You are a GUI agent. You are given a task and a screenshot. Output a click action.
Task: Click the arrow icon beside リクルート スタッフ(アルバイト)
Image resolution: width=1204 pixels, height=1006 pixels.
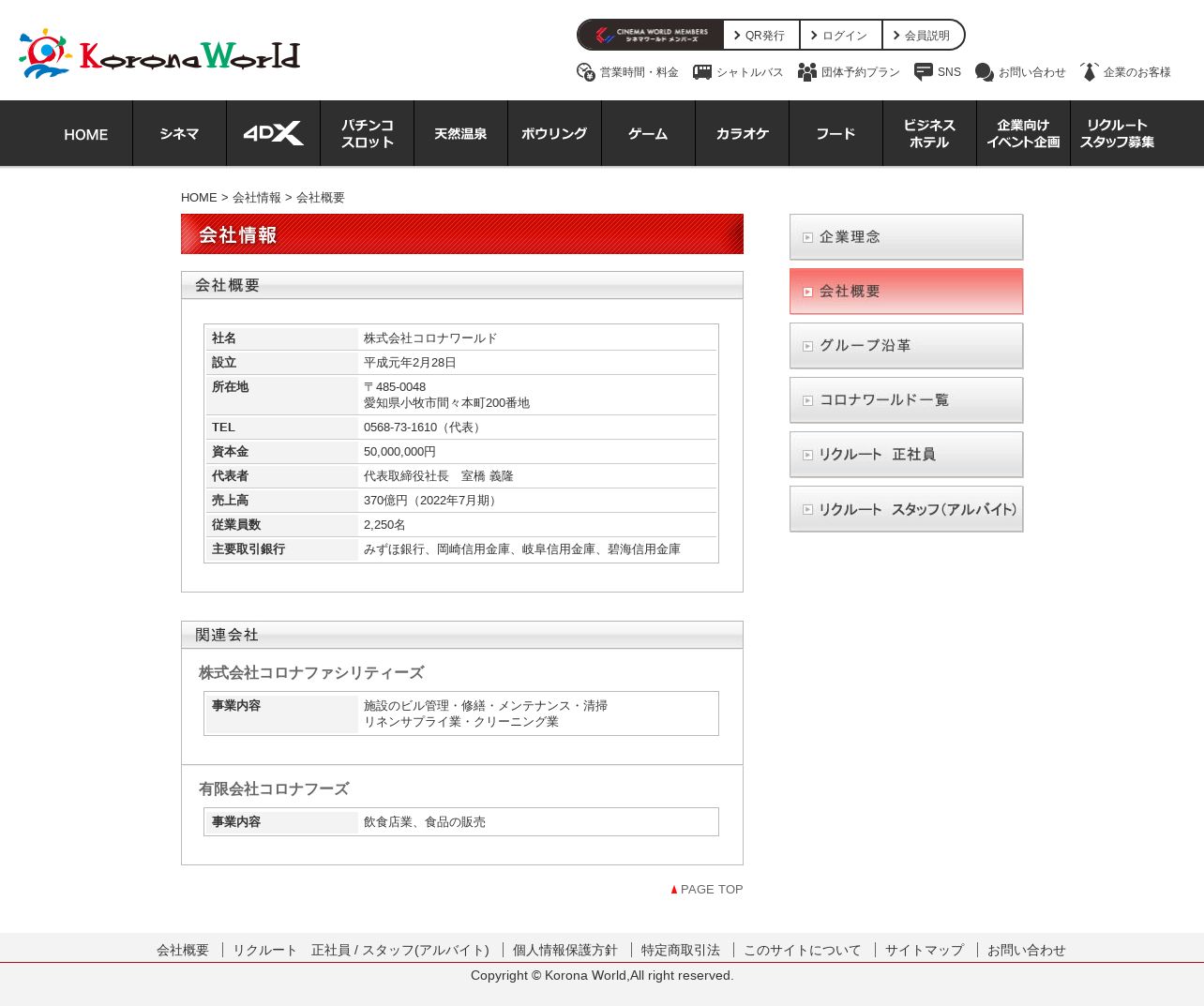(x=807, y=510)
